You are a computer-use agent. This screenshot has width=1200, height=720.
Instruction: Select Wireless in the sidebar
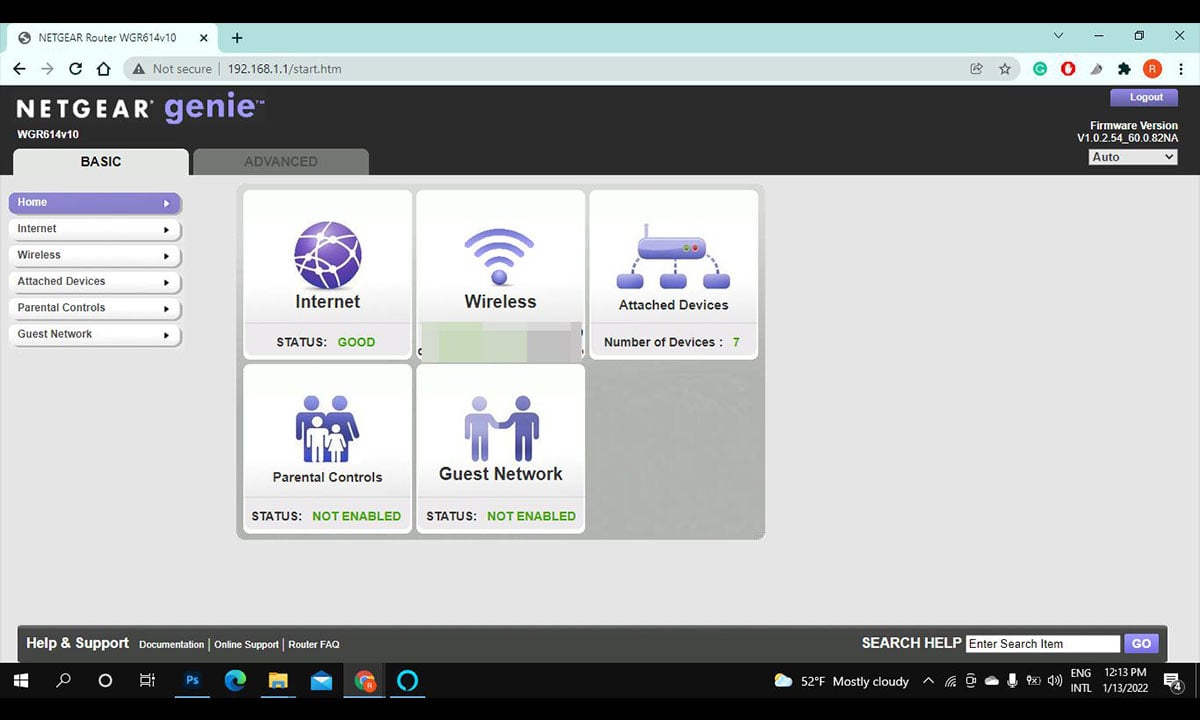pyautogui.click(x=95, y=255)
